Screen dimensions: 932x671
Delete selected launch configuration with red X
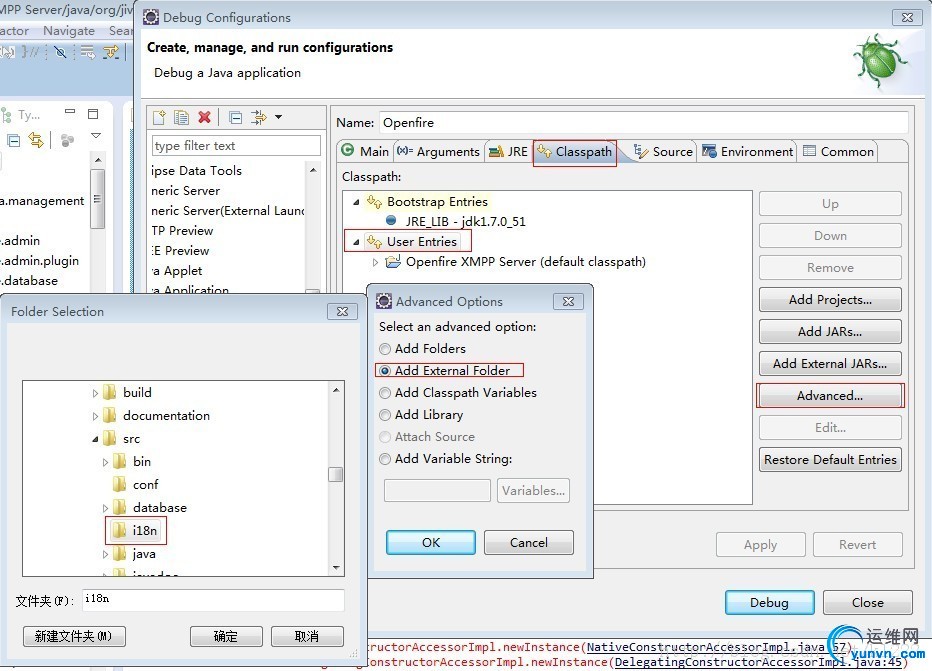pos(204,117)
